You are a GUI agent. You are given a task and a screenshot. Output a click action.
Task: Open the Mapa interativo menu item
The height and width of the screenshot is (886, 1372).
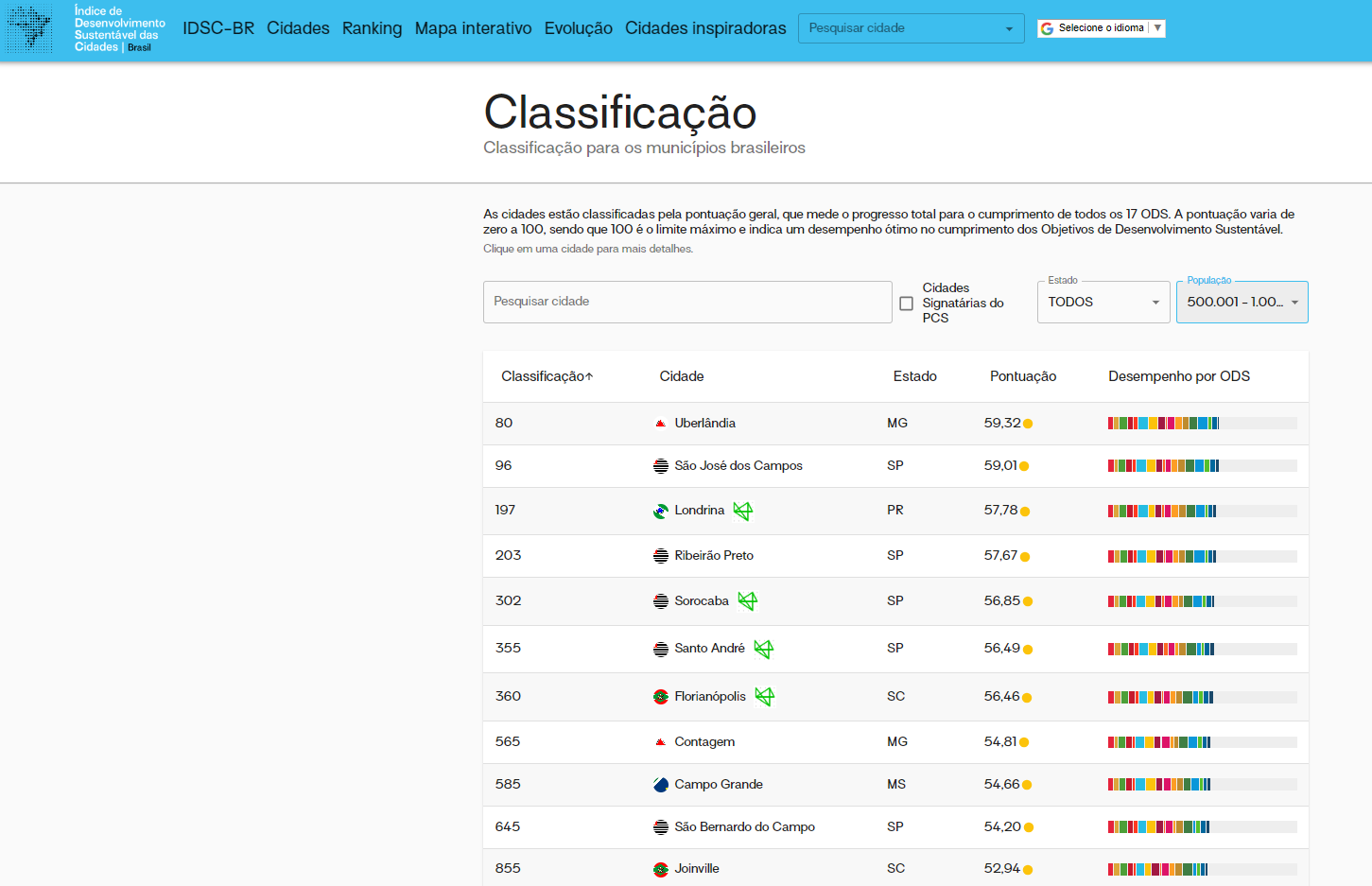(473, 28)
